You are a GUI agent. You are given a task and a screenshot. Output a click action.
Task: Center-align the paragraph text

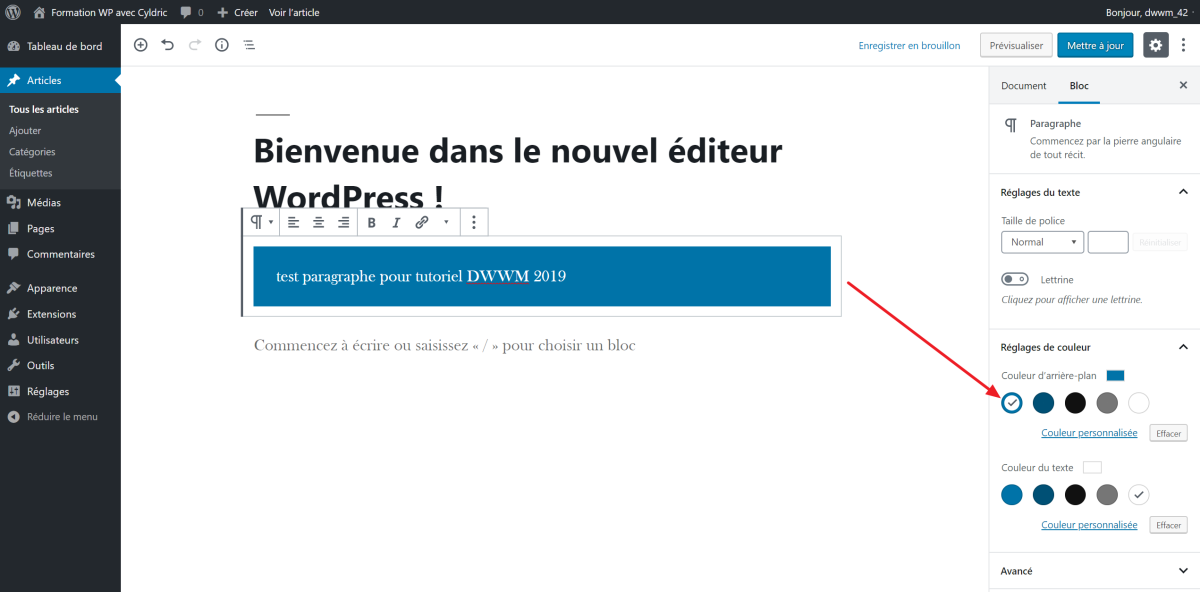319,222
